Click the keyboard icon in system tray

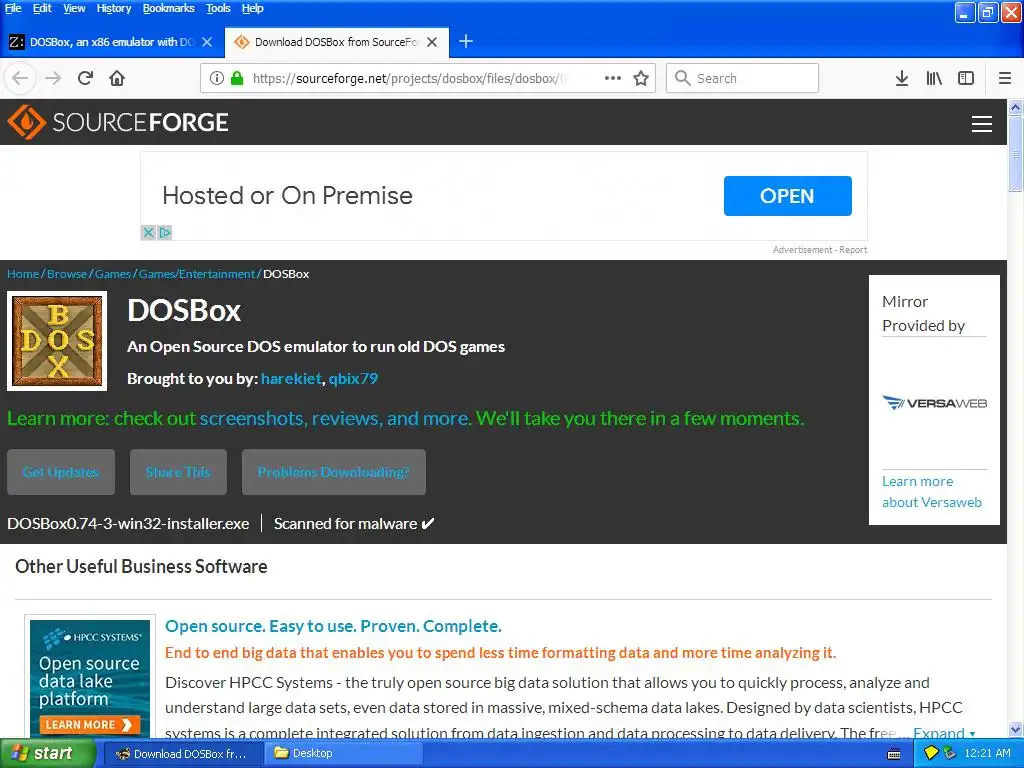894,754
